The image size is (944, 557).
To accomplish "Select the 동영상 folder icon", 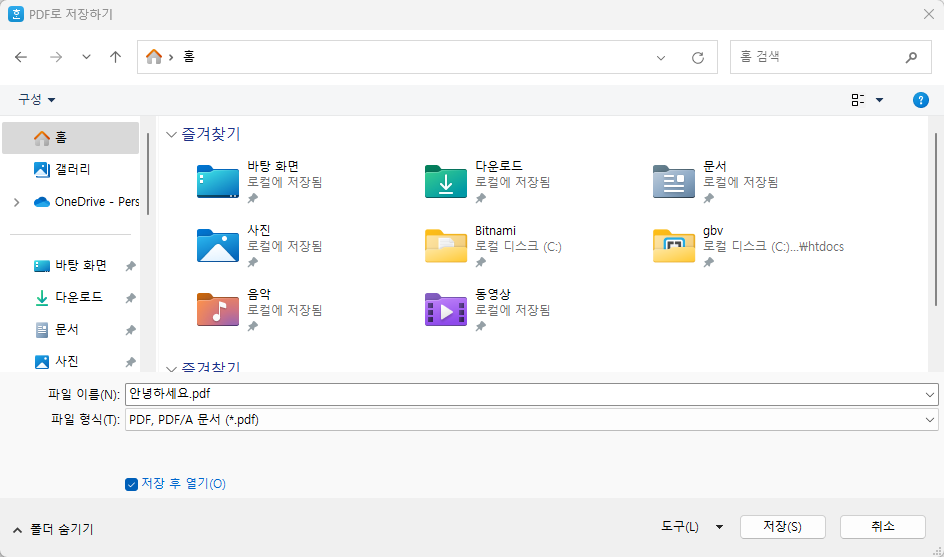I will 446,309.
